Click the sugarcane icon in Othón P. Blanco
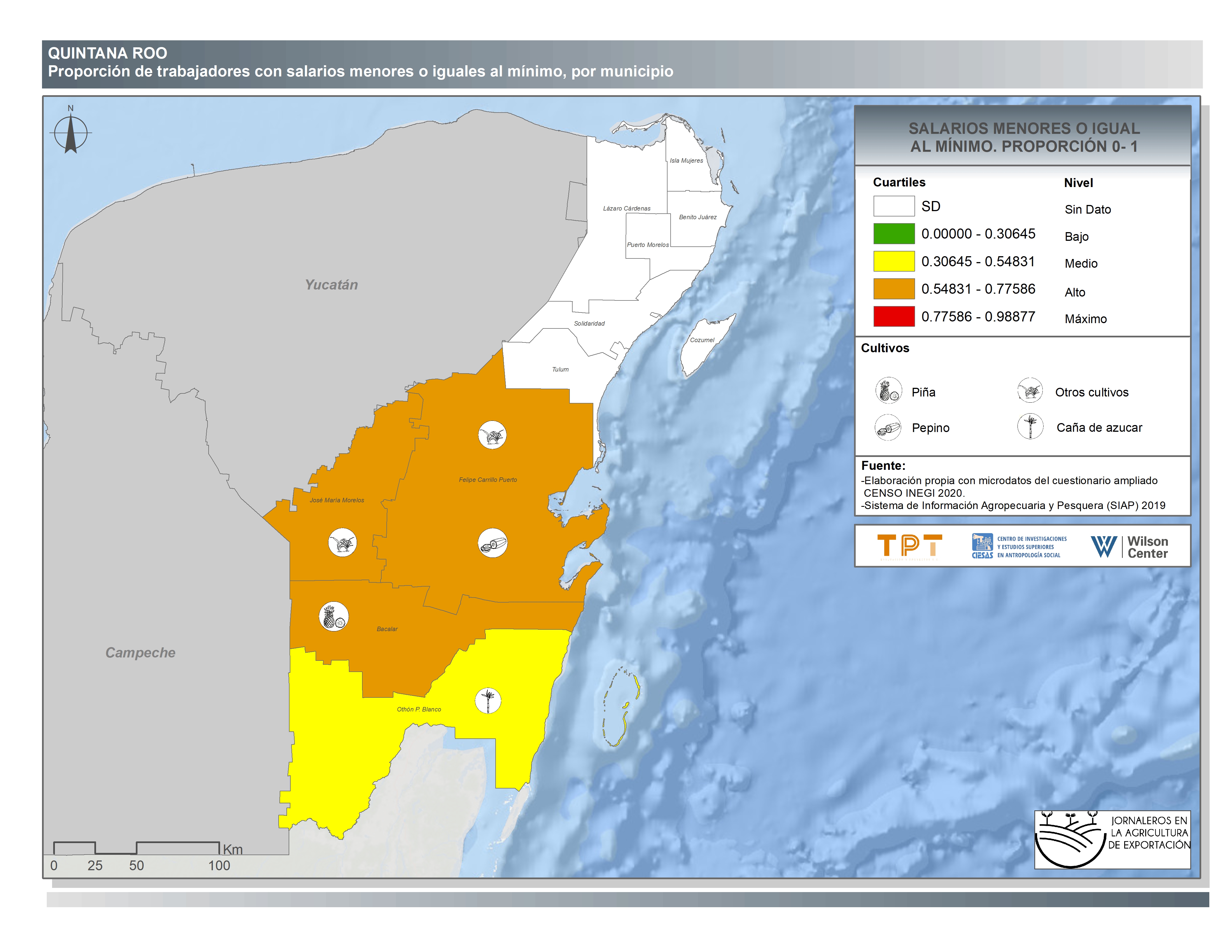The width and height of the screenshot is (1232, 952). pos(488,701)
